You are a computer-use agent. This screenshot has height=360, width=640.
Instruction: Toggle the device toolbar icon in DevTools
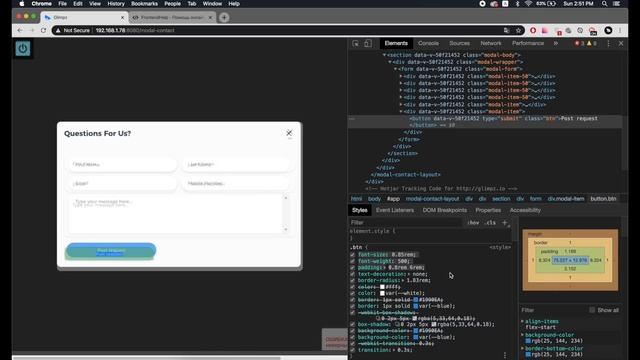[368, 43]
